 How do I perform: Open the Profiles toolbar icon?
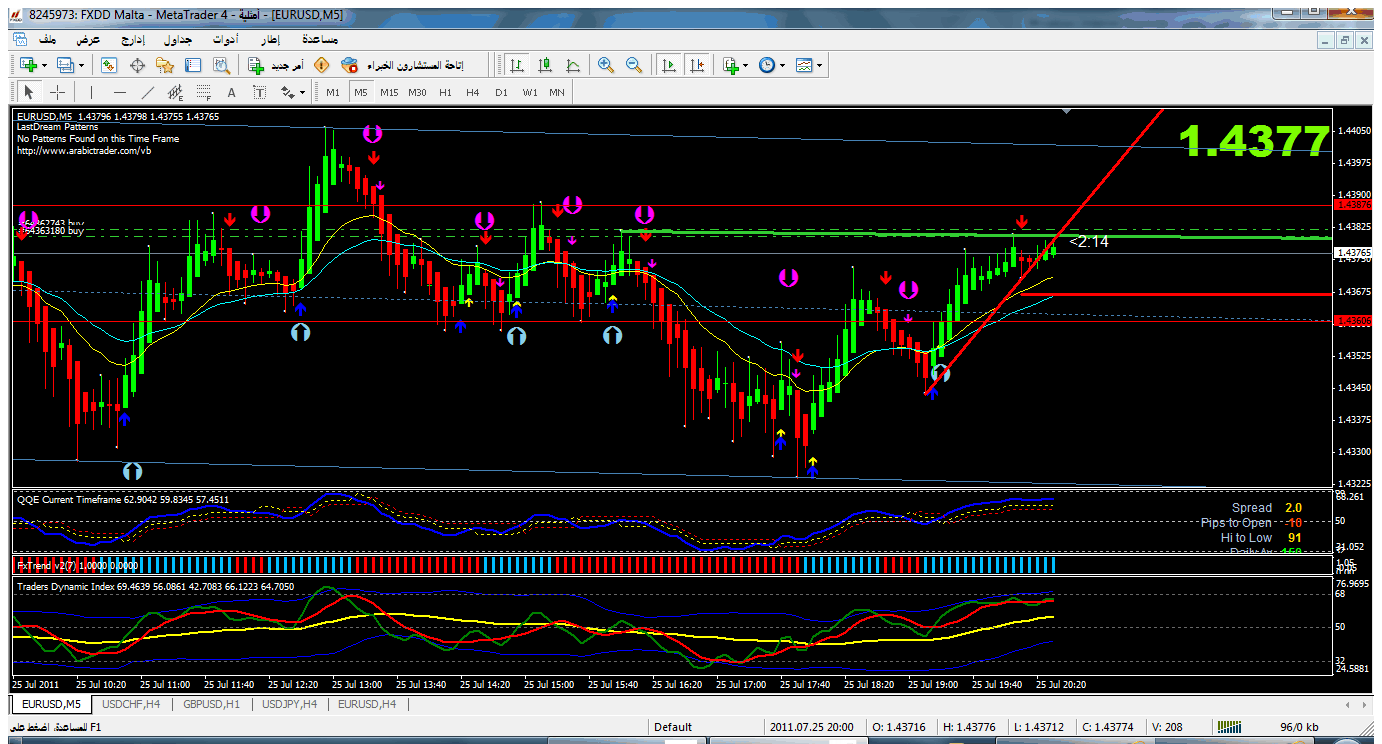click(x=66, y=65)
